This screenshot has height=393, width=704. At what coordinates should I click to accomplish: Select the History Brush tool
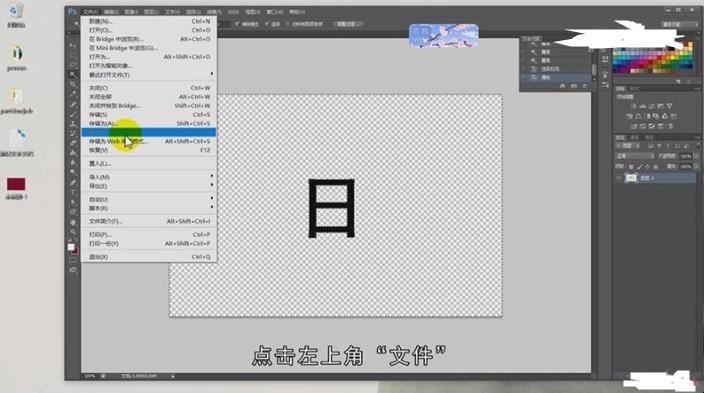(73, 133)
